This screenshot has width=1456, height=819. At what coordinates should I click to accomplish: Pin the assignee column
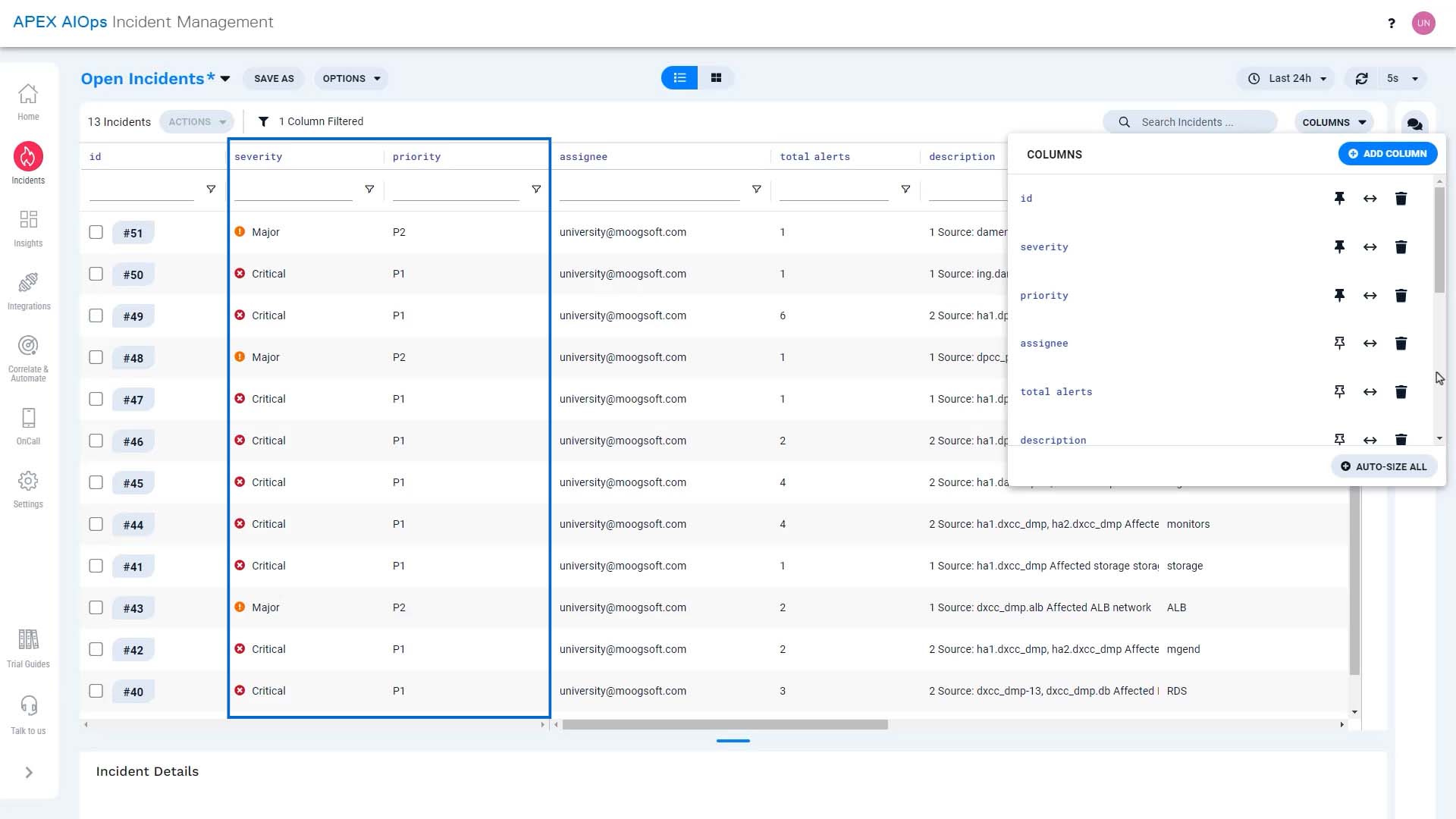coord(1339,344)
